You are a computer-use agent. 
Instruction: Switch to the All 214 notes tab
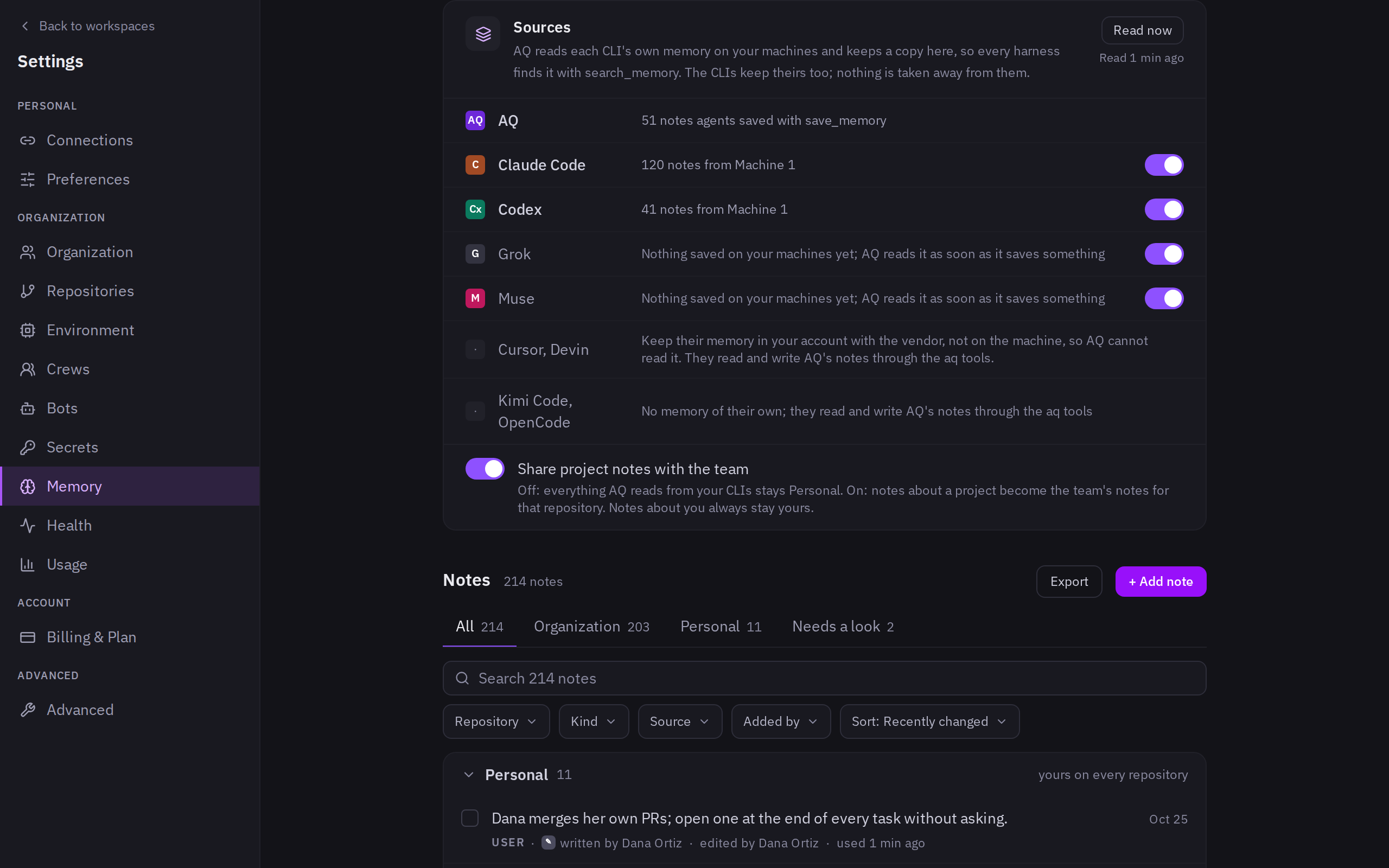pyautogui.click(x=479, y=626)
